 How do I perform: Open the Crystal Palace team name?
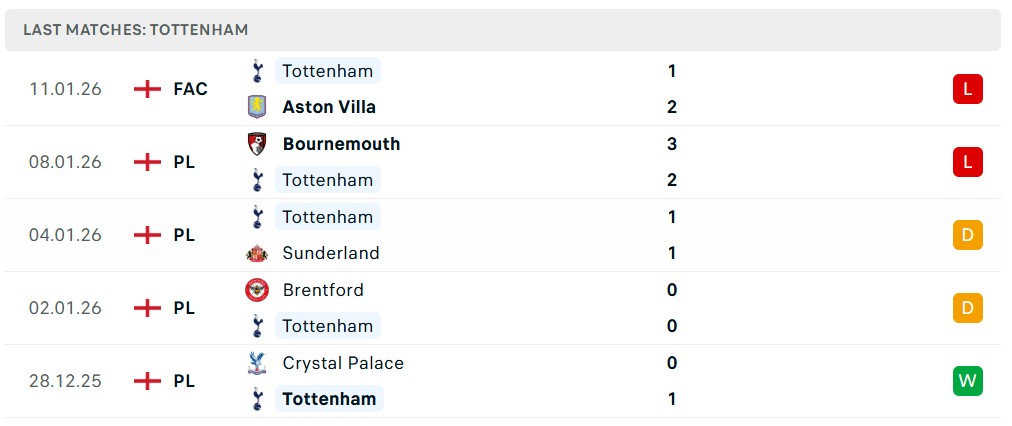pyautogui.click(x=343, y=363)
